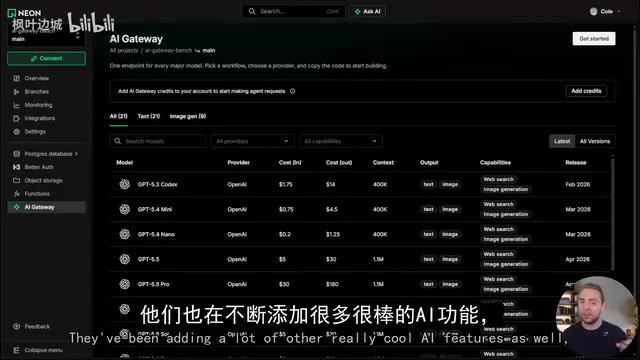The image size is (640, 360).
Task: Click the GPT-5.4 Nano model name
Action: pos(156,234)
